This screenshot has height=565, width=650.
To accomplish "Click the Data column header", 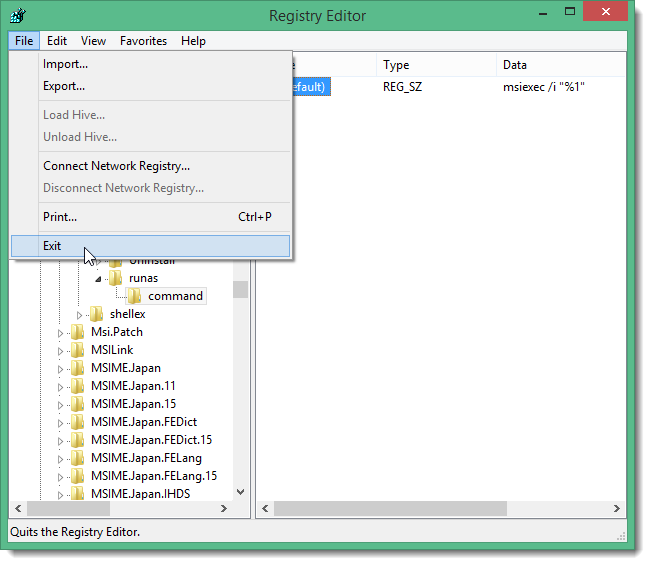I will pos(560,65).
